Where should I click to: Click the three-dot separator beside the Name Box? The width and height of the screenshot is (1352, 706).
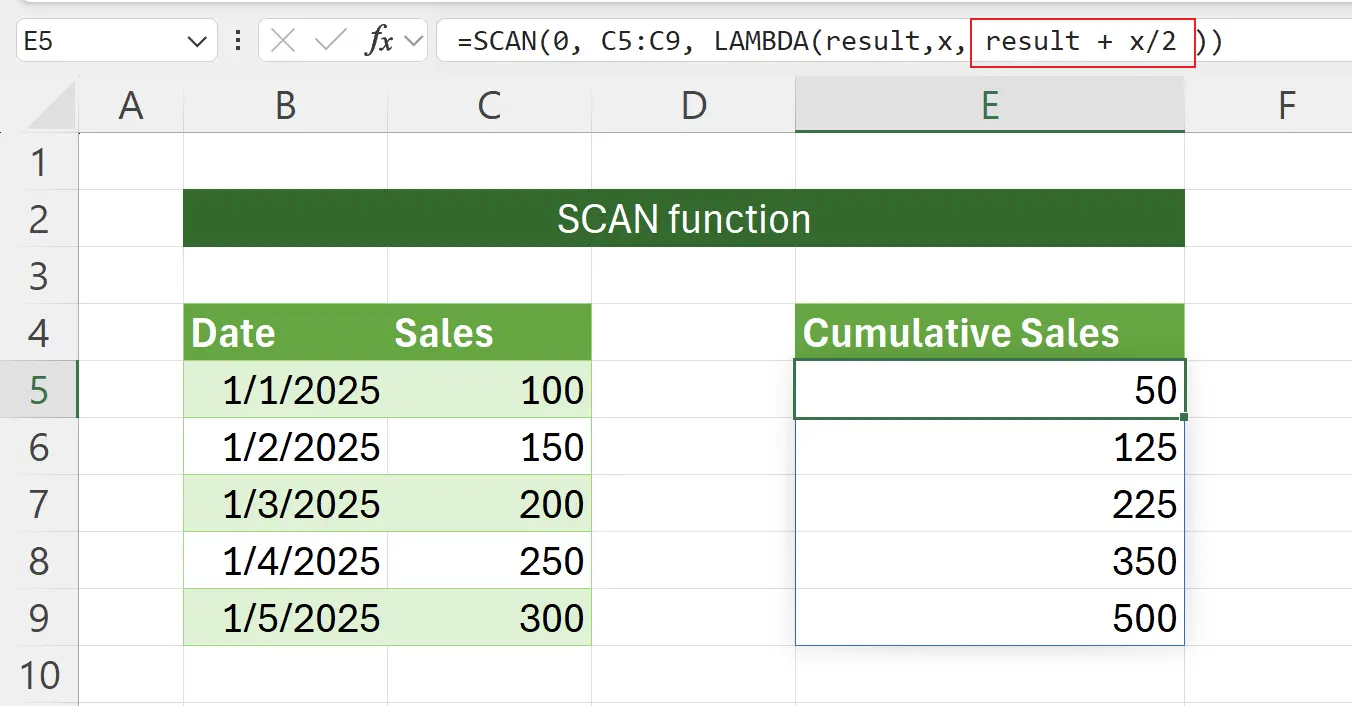238,41
